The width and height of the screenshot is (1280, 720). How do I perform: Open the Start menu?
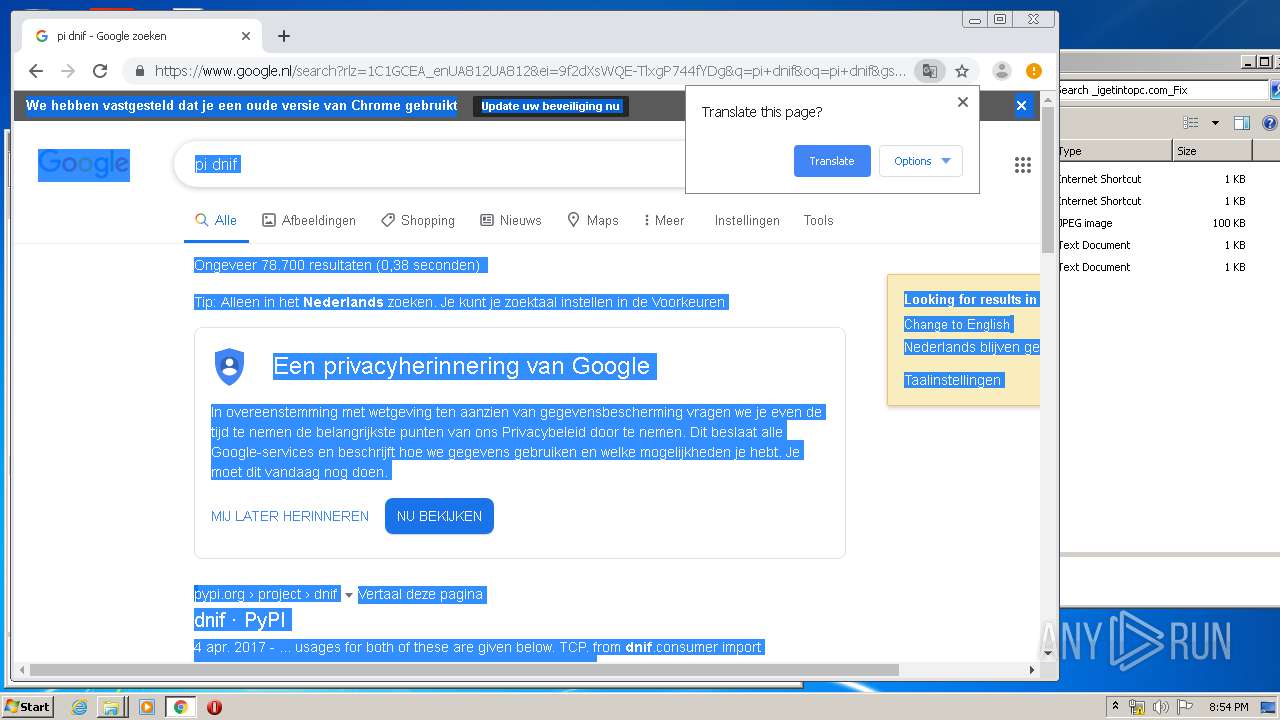pos(27,707)
